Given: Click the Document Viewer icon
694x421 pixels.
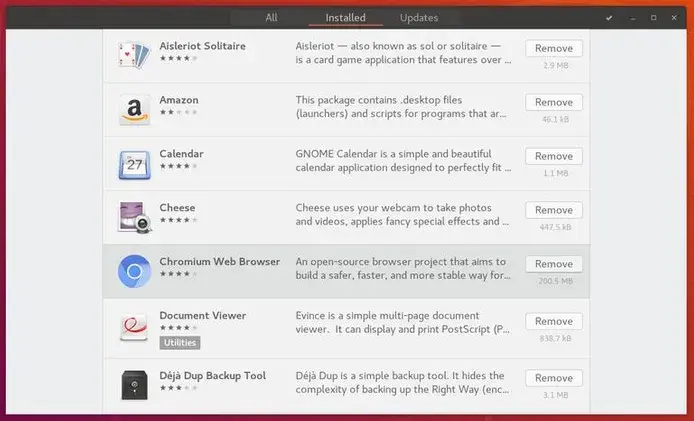Looking at the screenshot, I should pyautogui.click(x=134, y=328).
